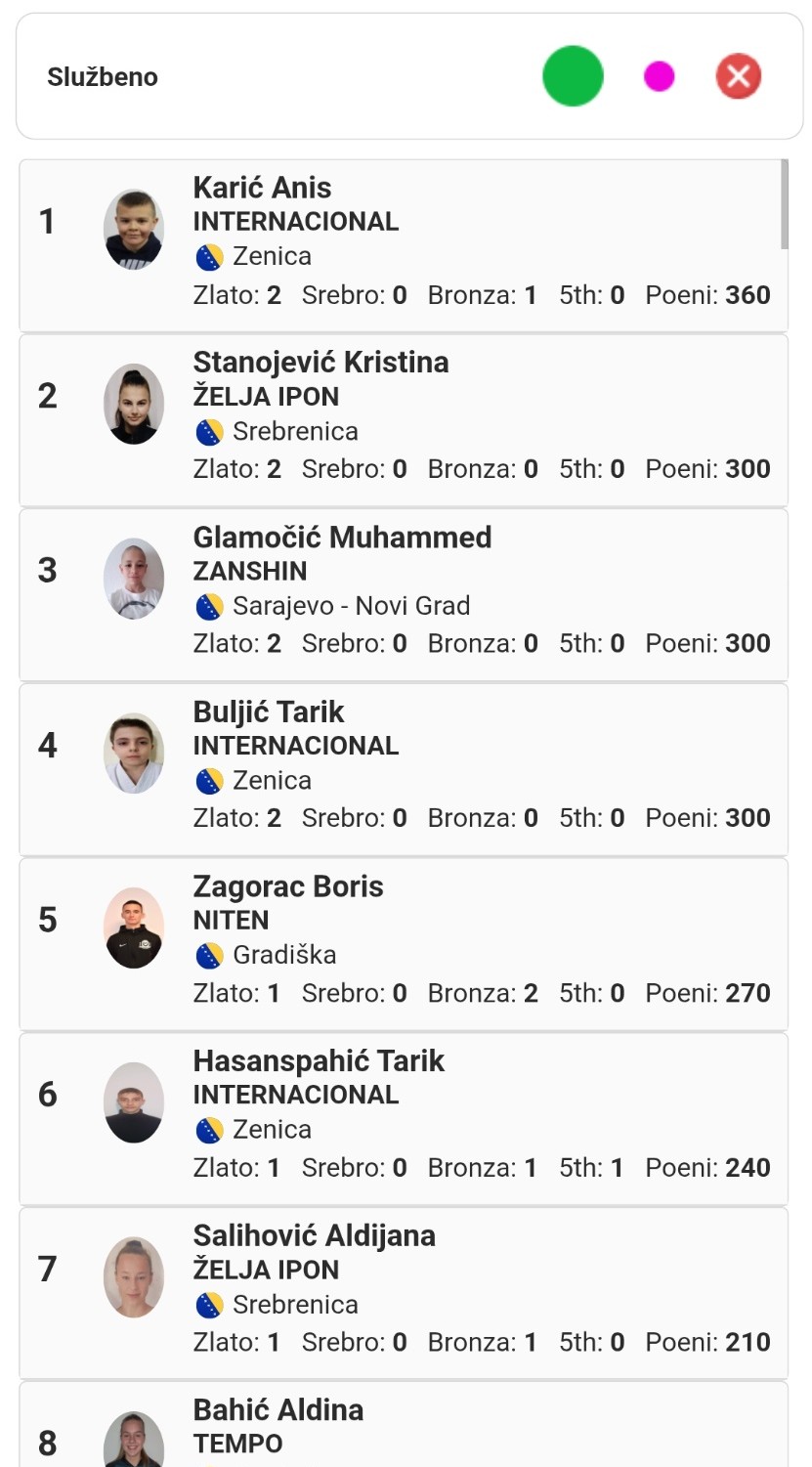The height and width of the screenshot is (1467, 812).
Task: Click ZANSHIN club name under Glamočić Muhammed
Action: [x=250, y=571]
